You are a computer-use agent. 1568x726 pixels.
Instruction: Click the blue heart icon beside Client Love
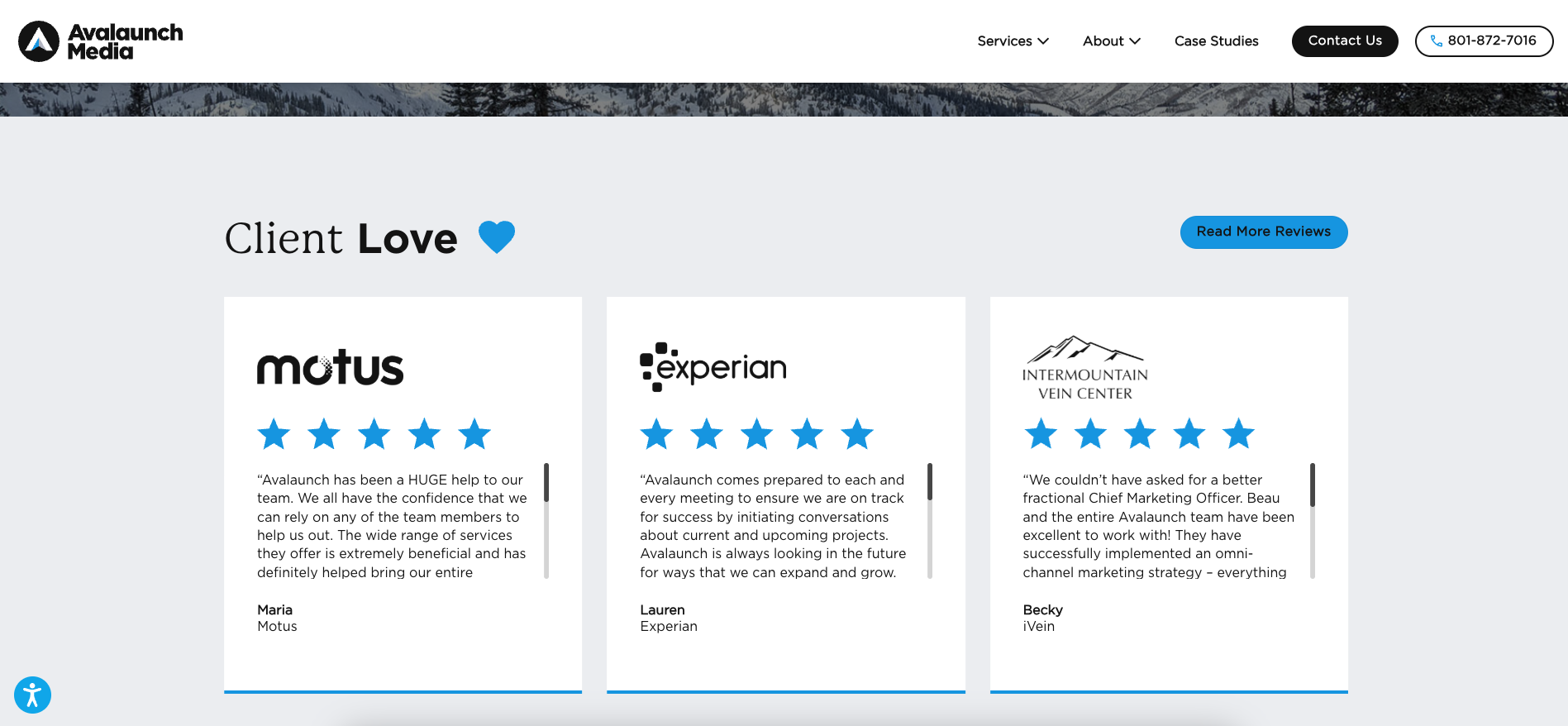point(497,237)
